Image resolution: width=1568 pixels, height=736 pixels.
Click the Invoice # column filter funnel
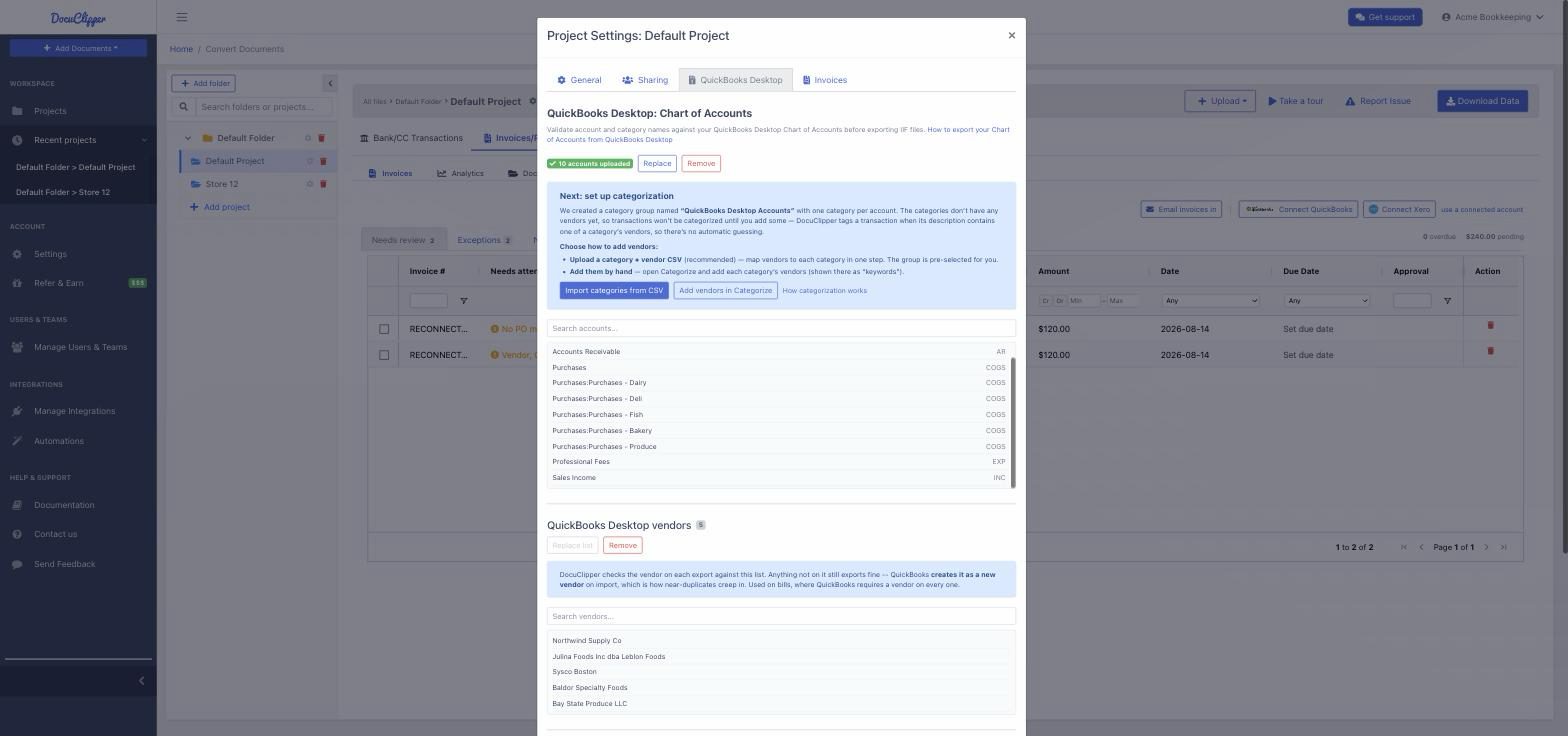coord(463,301)
